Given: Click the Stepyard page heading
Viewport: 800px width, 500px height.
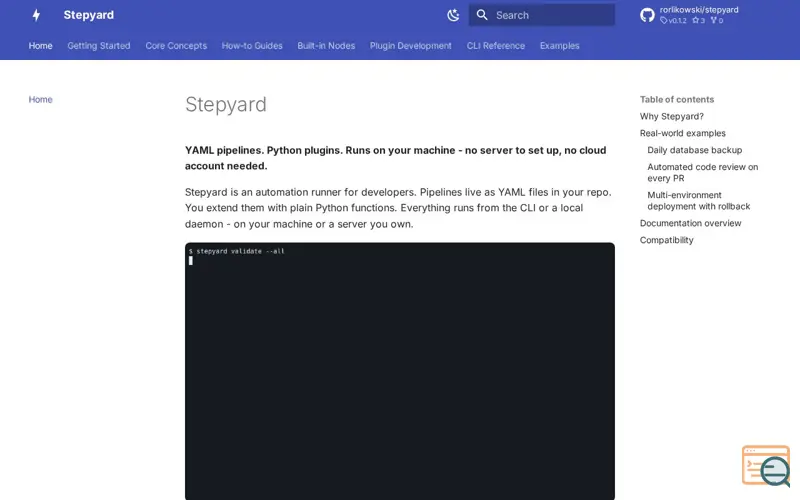Looking at the screenshot, I should click(226, 105).
